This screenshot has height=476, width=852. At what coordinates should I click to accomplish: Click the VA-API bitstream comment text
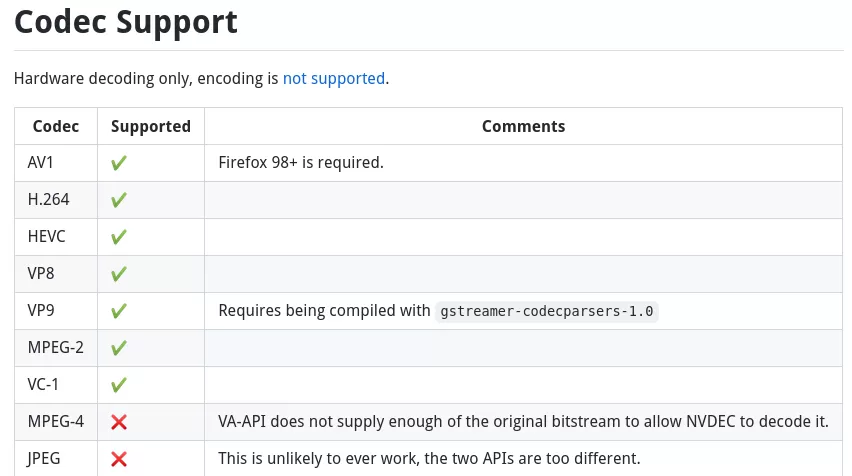click(x=523, y=421)
